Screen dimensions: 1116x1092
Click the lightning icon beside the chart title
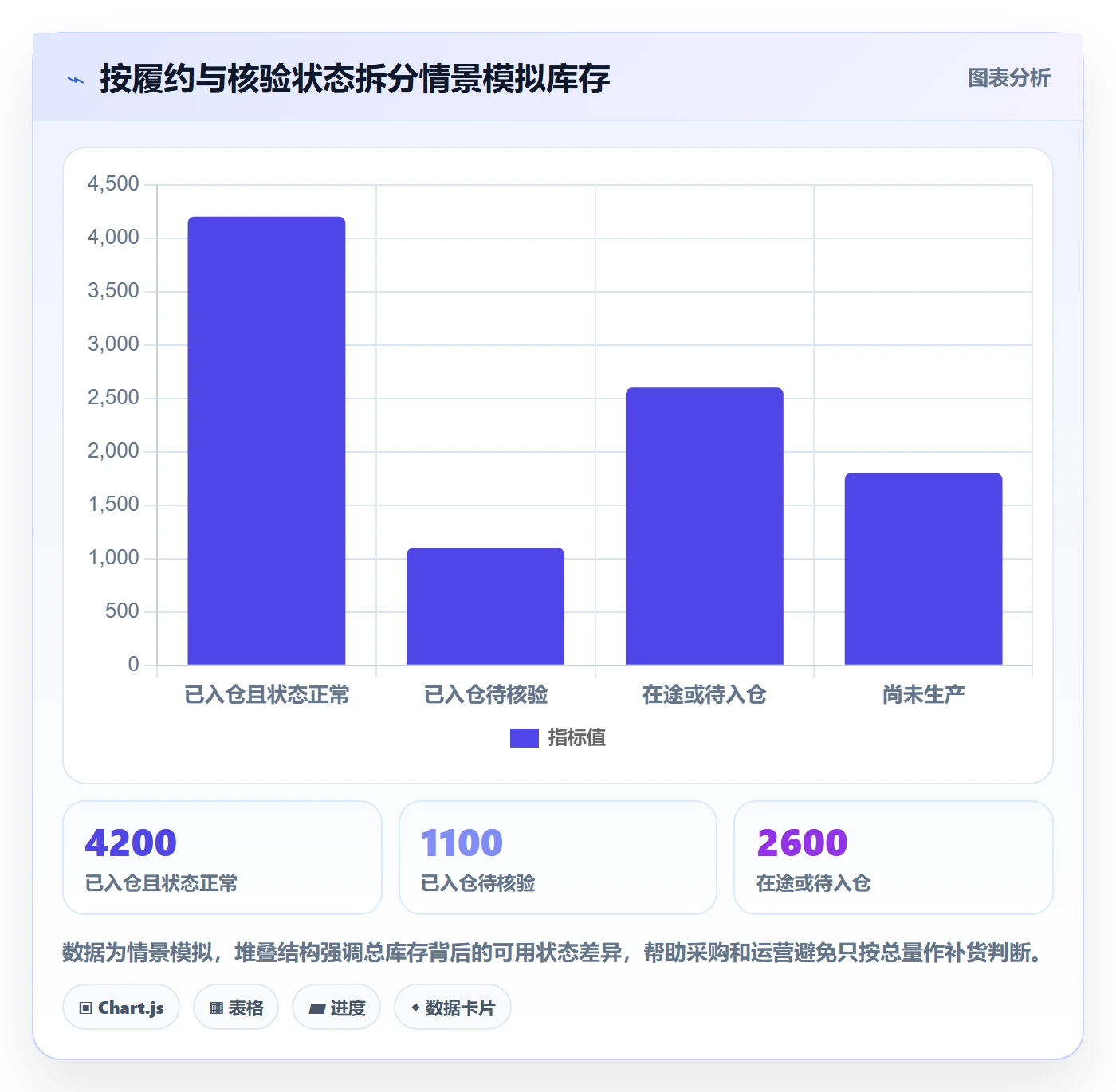(x=76, y=80)
